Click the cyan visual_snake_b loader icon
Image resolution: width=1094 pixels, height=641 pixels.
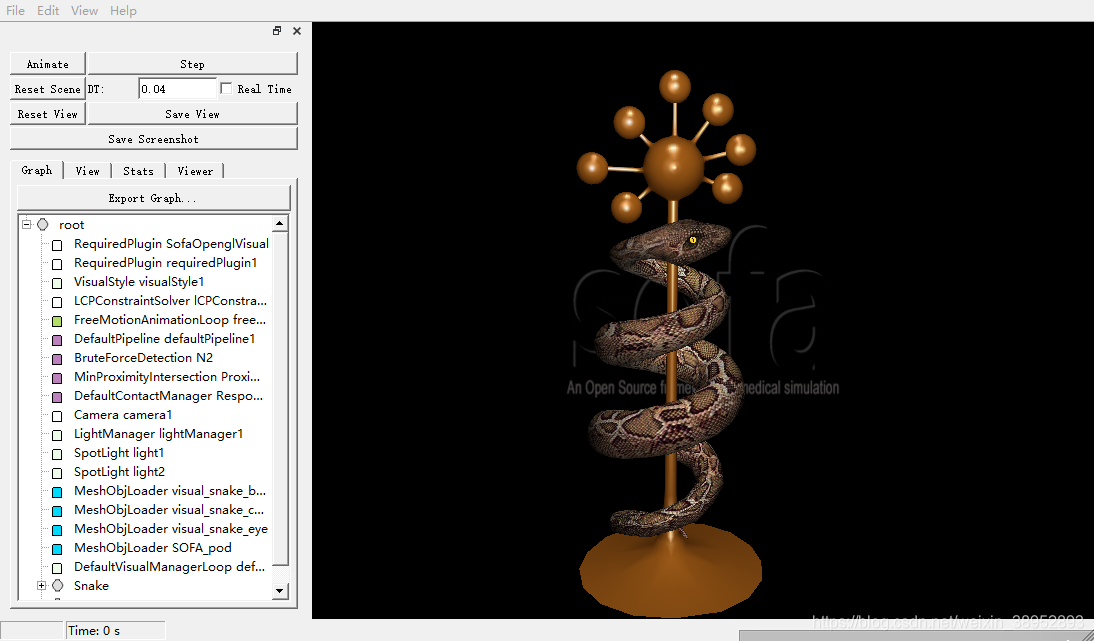coord(57,492)
